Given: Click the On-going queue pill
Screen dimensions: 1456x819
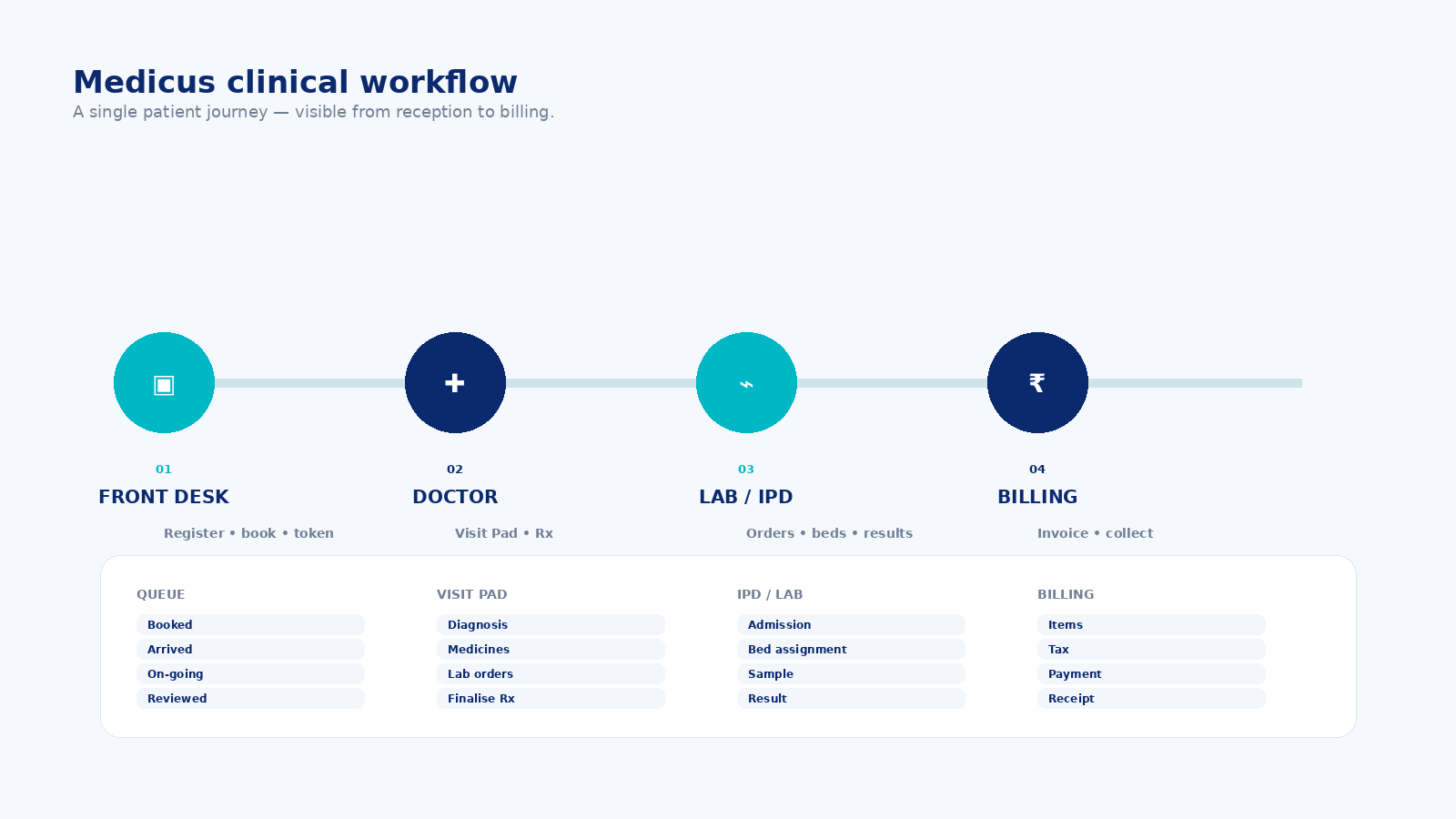Looking at the screenshot, I should click(x=250, y=673).
